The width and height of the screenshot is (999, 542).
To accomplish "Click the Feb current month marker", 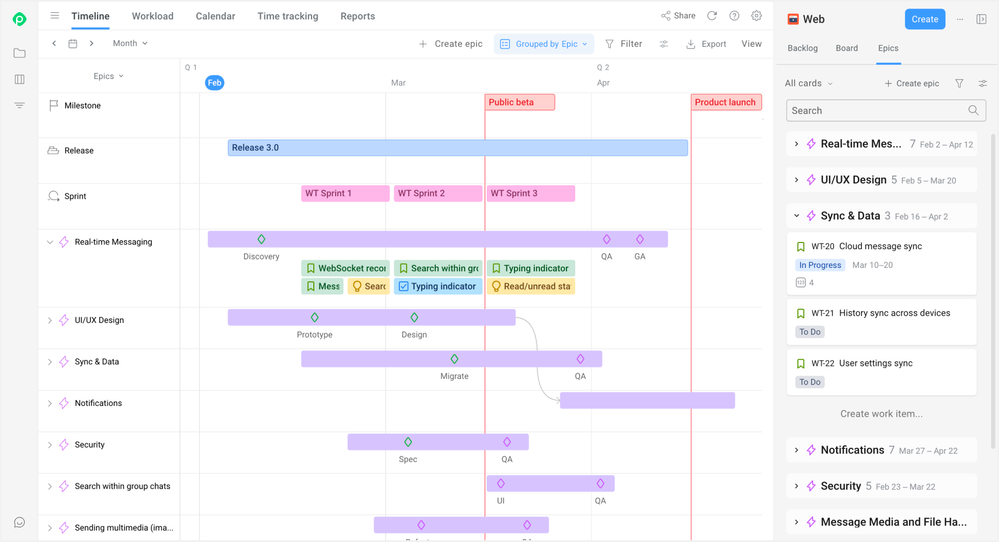I will click(x=215, y=83).
